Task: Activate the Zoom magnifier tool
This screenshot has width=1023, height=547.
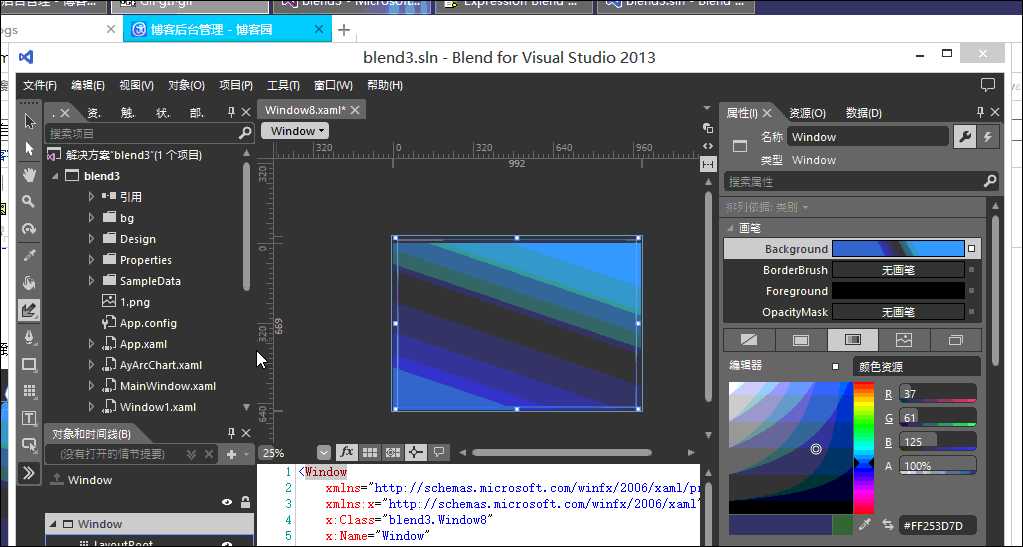Action: (28, 202)
